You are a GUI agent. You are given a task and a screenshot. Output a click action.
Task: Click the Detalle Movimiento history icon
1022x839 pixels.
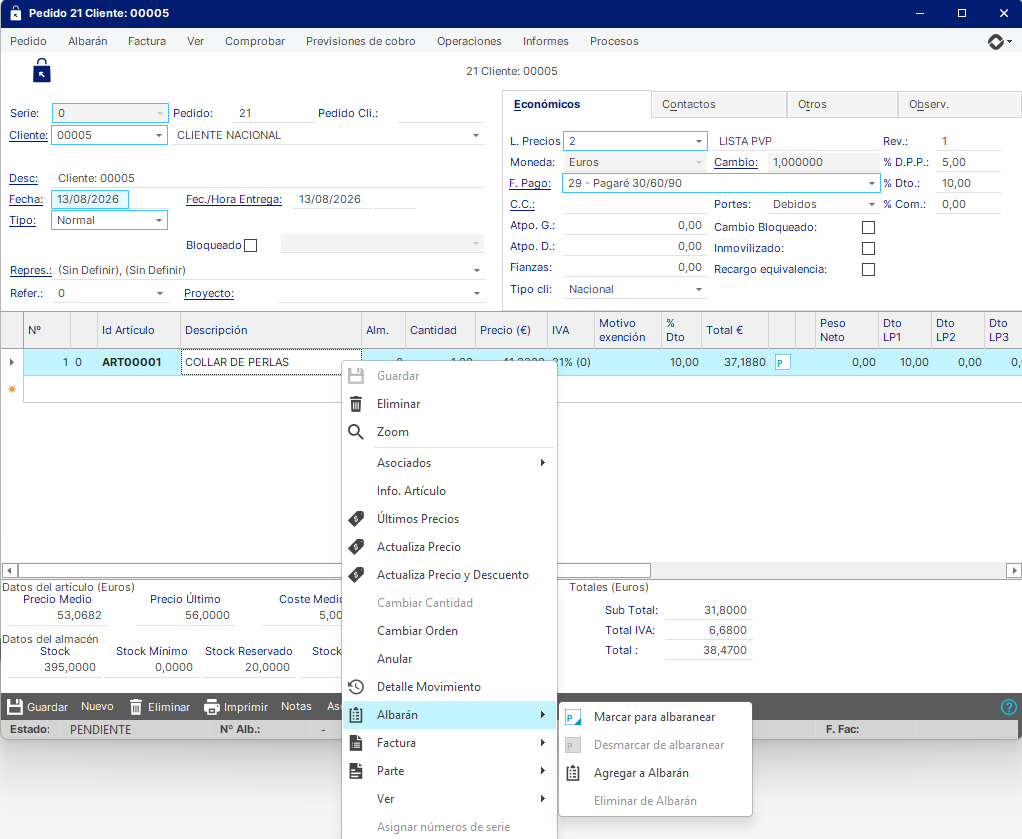point(356,687)
